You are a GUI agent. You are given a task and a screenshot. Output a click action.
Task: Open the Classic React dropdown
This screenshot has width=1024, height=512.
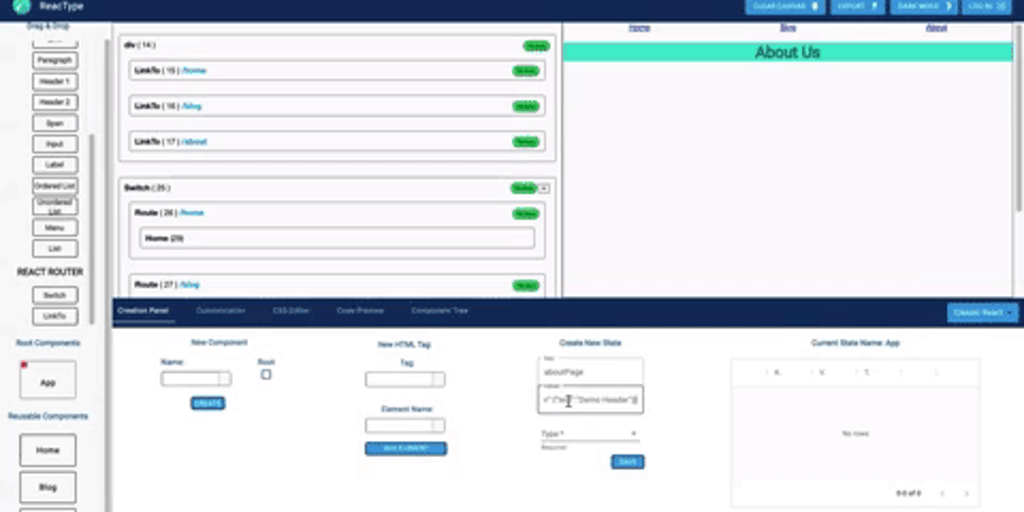point(982,313)
